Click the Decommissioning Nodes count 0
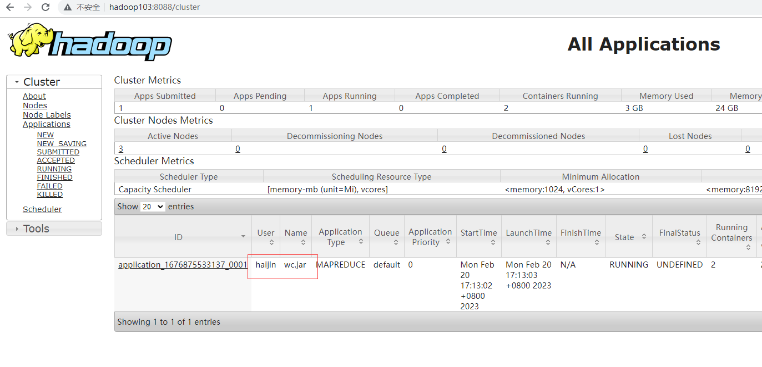 click(x=238, y=149)
